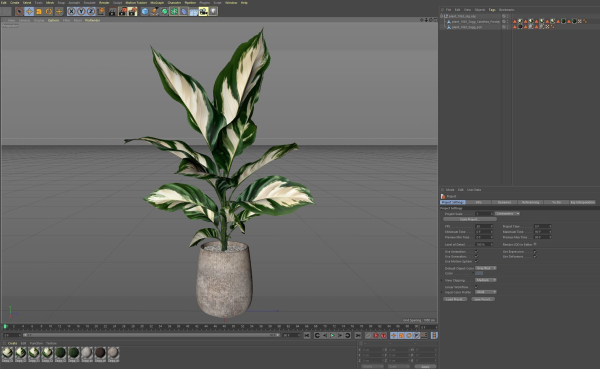600x369 pixels.
Task: Open Mode menu in Attribute Manager
Action: 450,190
